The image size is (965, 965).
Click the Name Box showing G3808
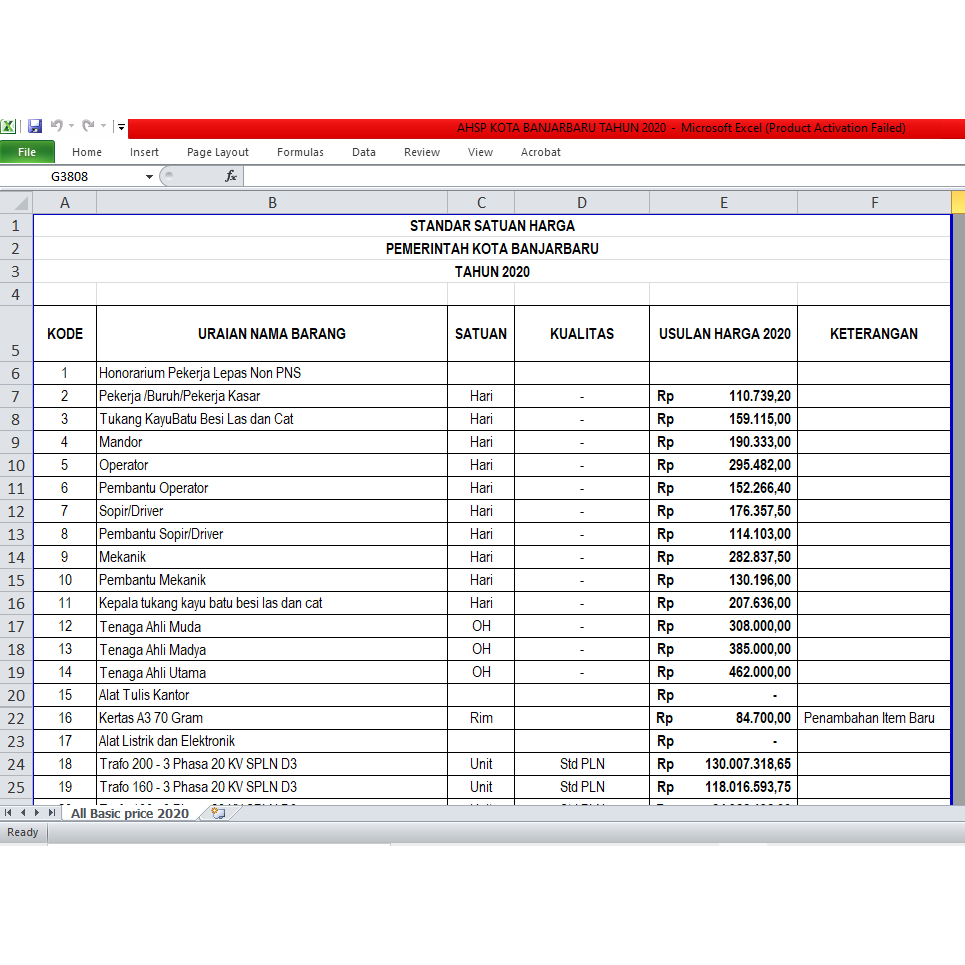pos(71,177)
